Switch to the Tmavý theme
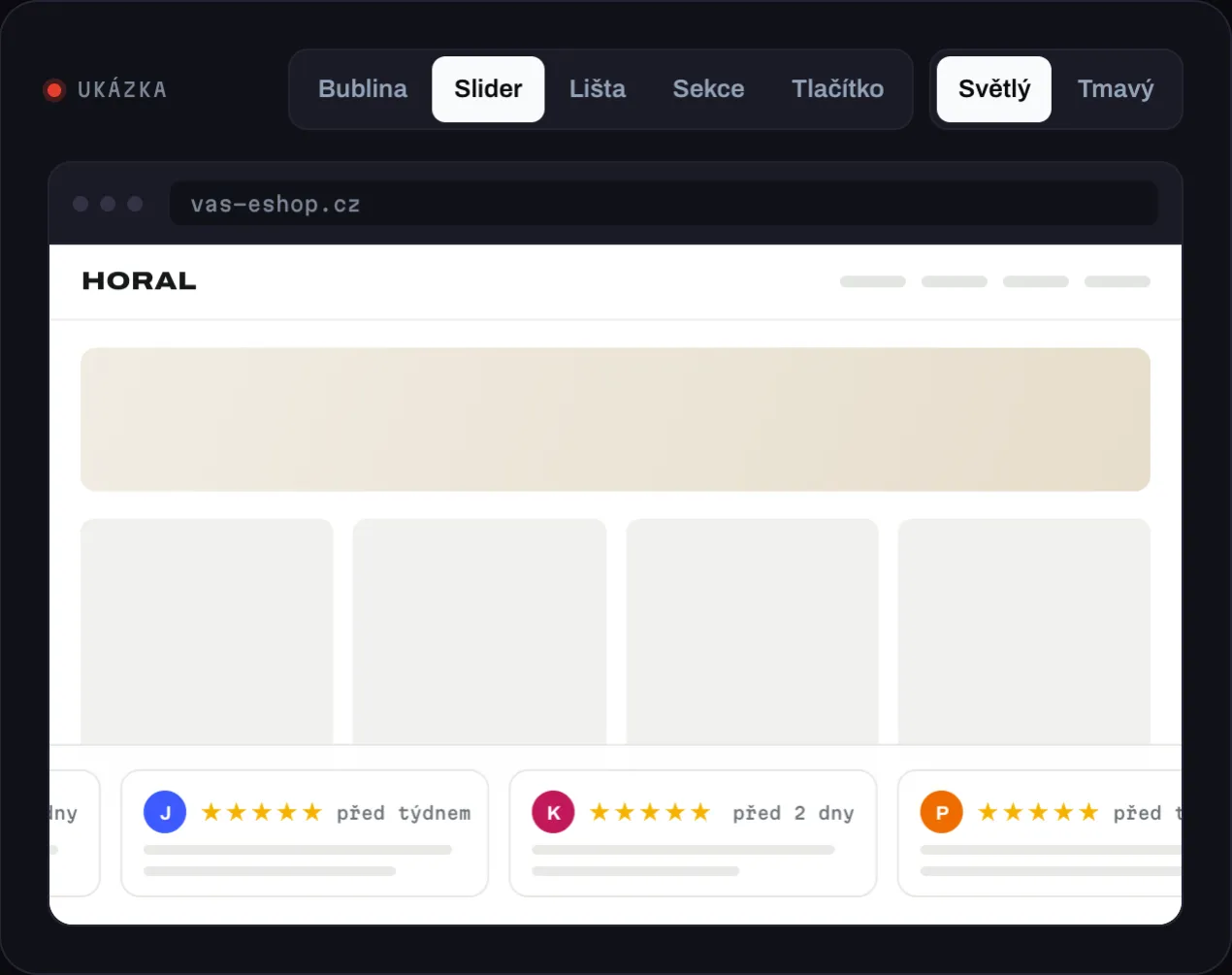Image resolution: width=1232 pixels, height=975 pixels. point(1115,89)
